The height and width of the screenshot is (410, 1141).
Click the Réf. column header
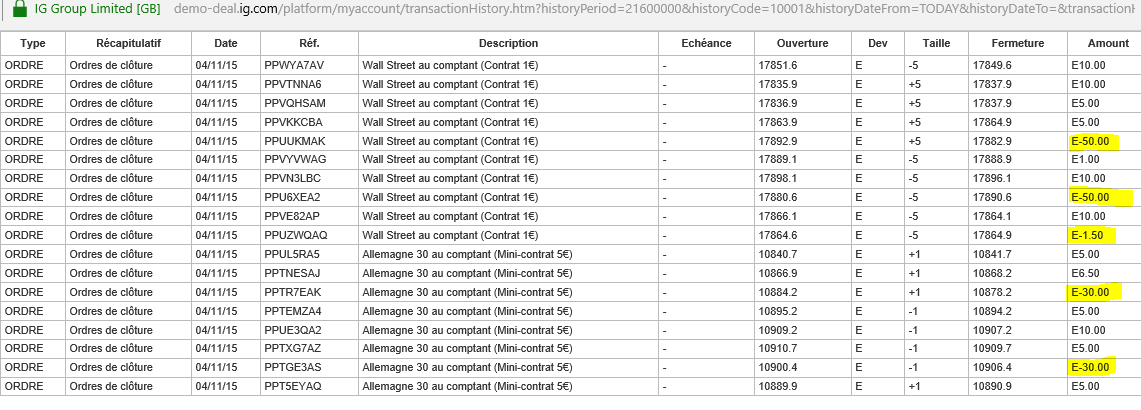point(309,44)
